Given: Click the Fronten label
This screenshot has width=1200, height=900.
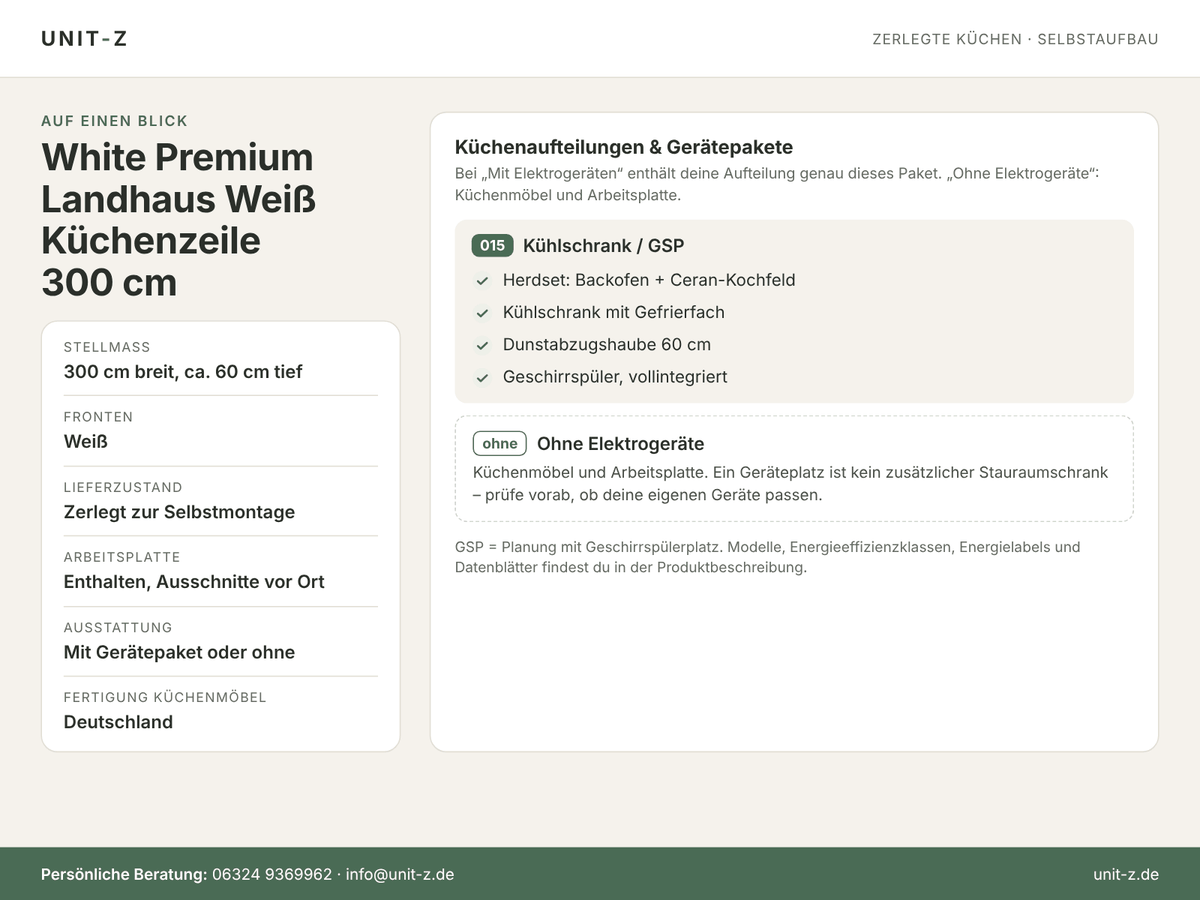Looking at the screenshot, I should point(98,417).
